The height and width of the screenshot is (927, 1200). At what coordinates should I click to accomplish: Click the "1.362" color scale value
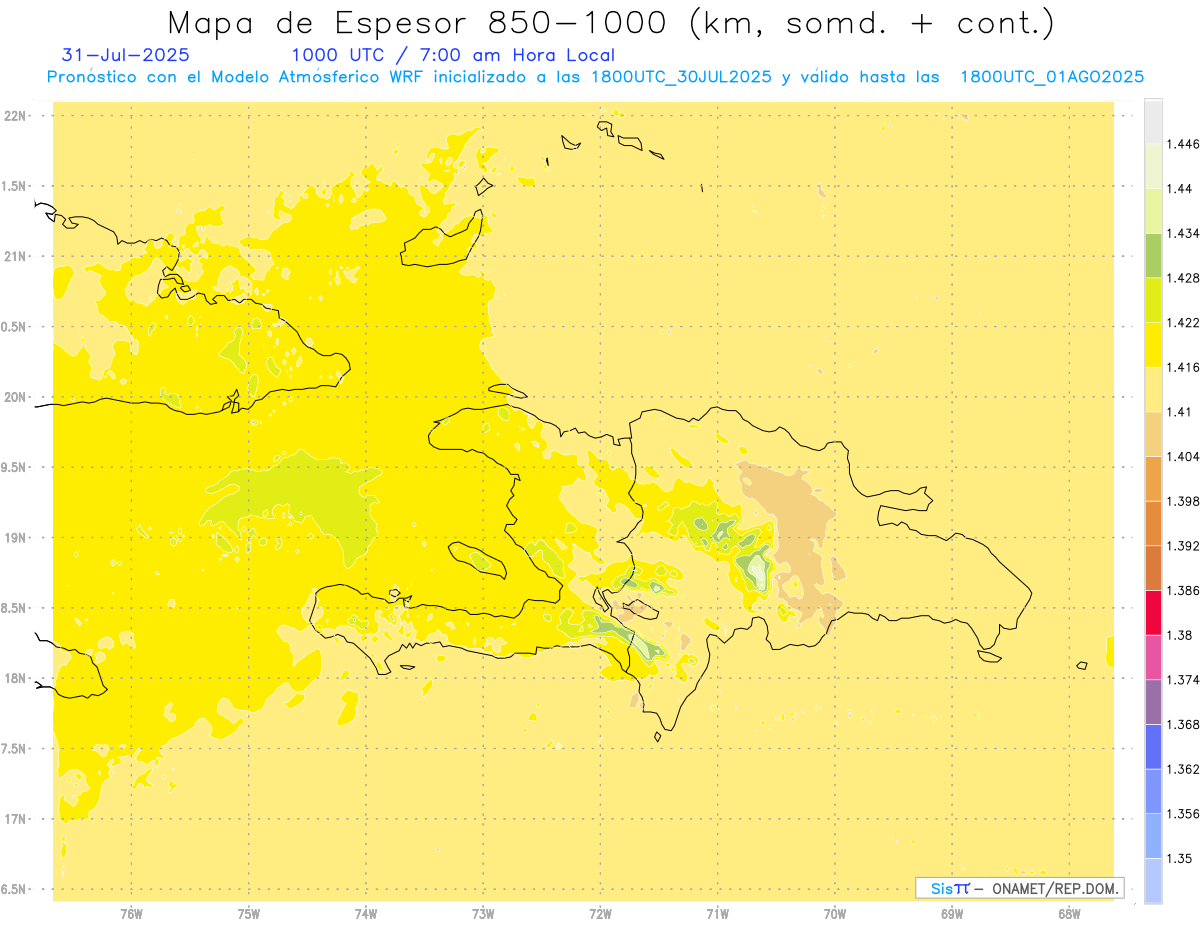pyautogui.click(x=1185, y=769)
